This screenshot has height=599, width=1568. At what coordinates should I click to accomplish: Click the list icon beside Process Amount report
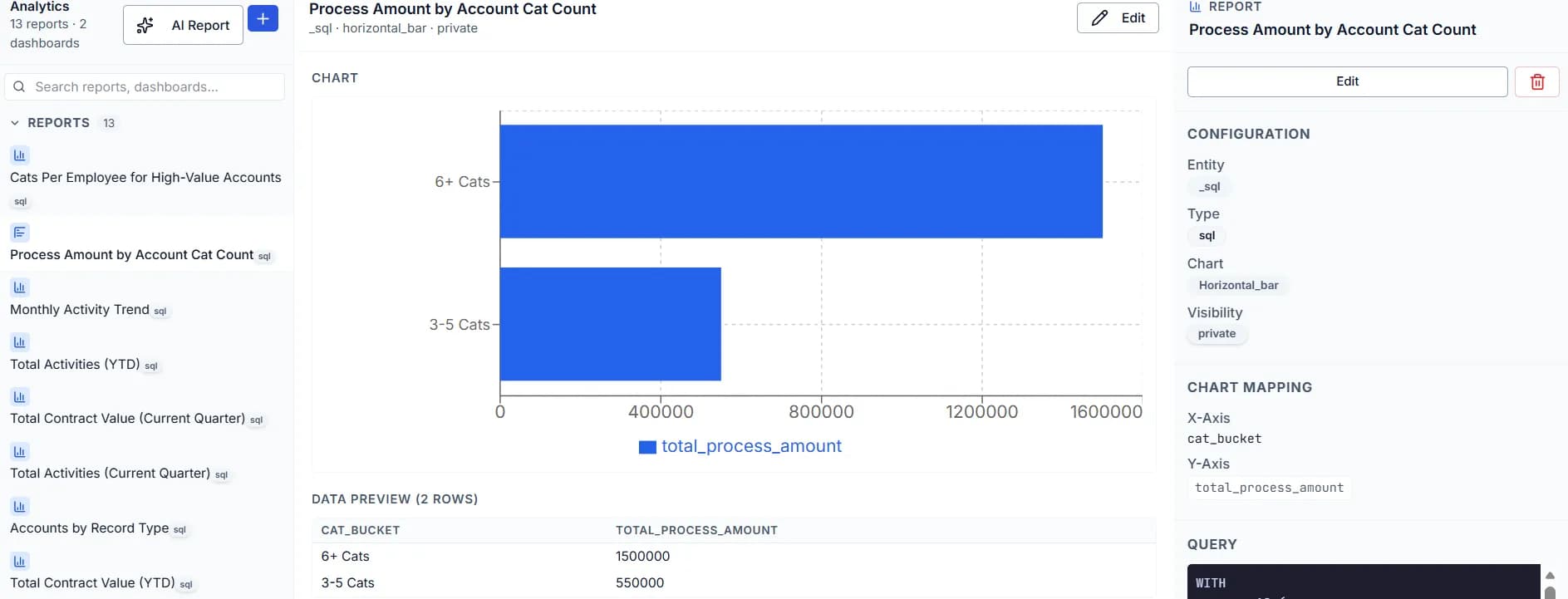click(19, 232)
